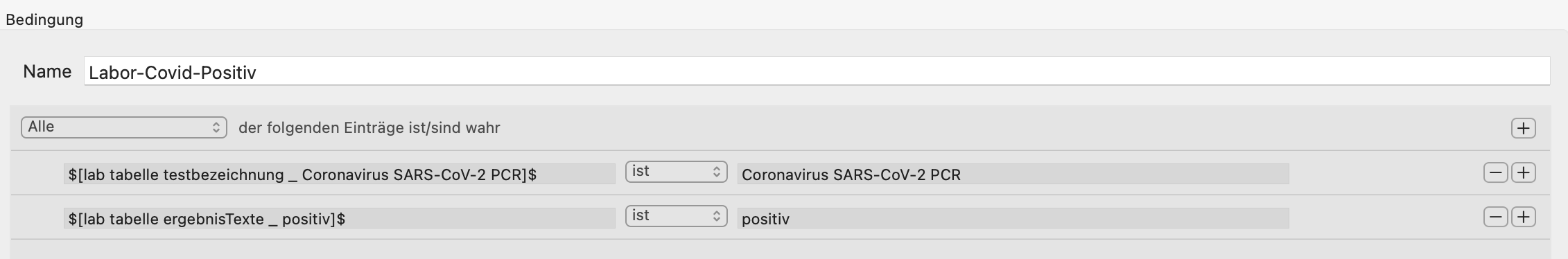Remove the Coronavirus SARS-CoV-2 PCR condition row
Viewport: 1568px width, 259px height.
tap(1495, 172)
